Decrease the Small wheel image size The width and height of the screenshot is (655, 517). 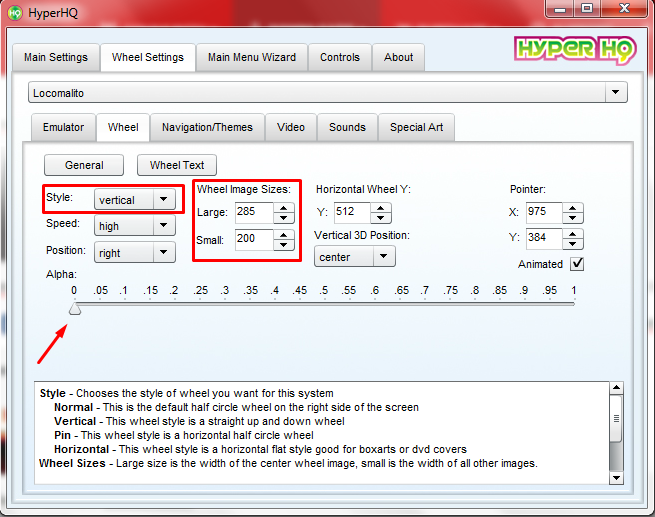284,245
